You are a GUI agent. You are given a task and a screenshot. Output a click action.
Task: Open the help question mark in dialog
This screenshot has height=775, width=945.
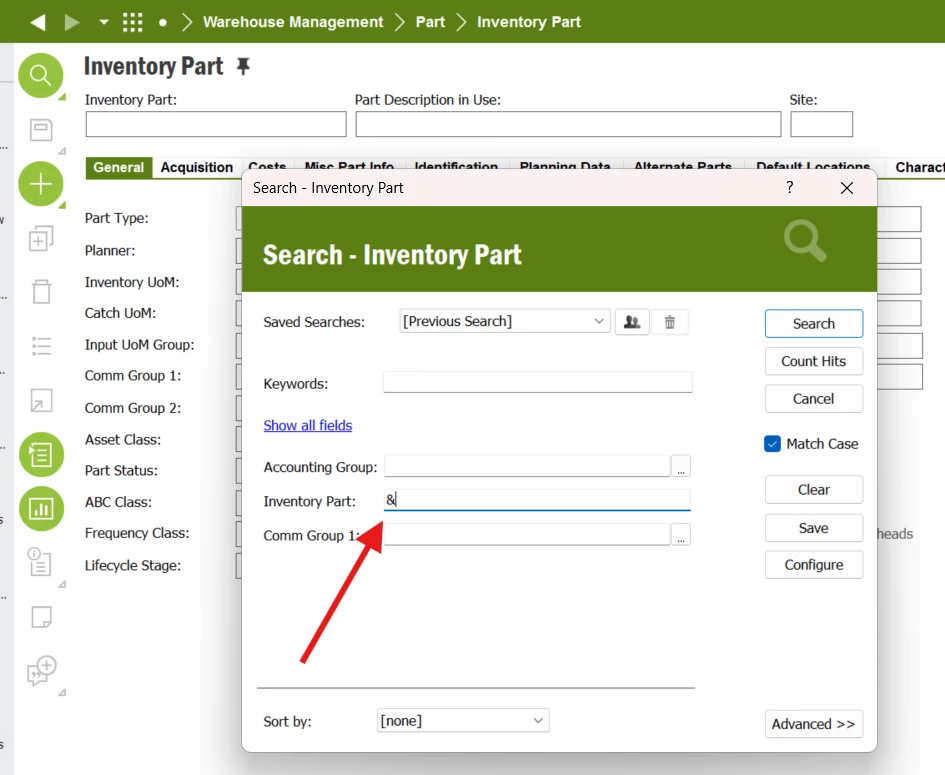click(x=790, y=187)
